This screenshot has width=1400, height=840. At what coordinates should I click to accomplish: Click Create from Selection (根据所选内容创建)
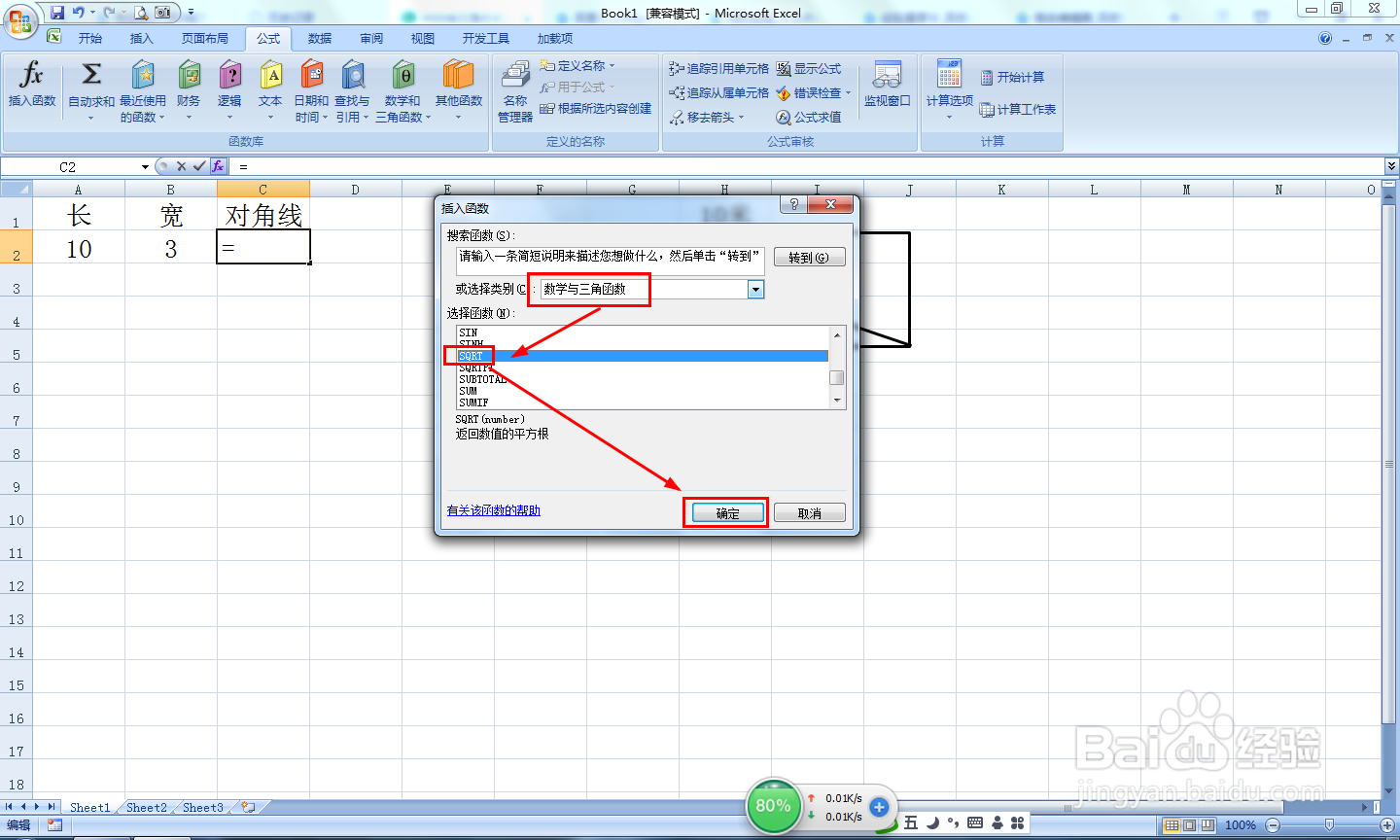(595, 108)
